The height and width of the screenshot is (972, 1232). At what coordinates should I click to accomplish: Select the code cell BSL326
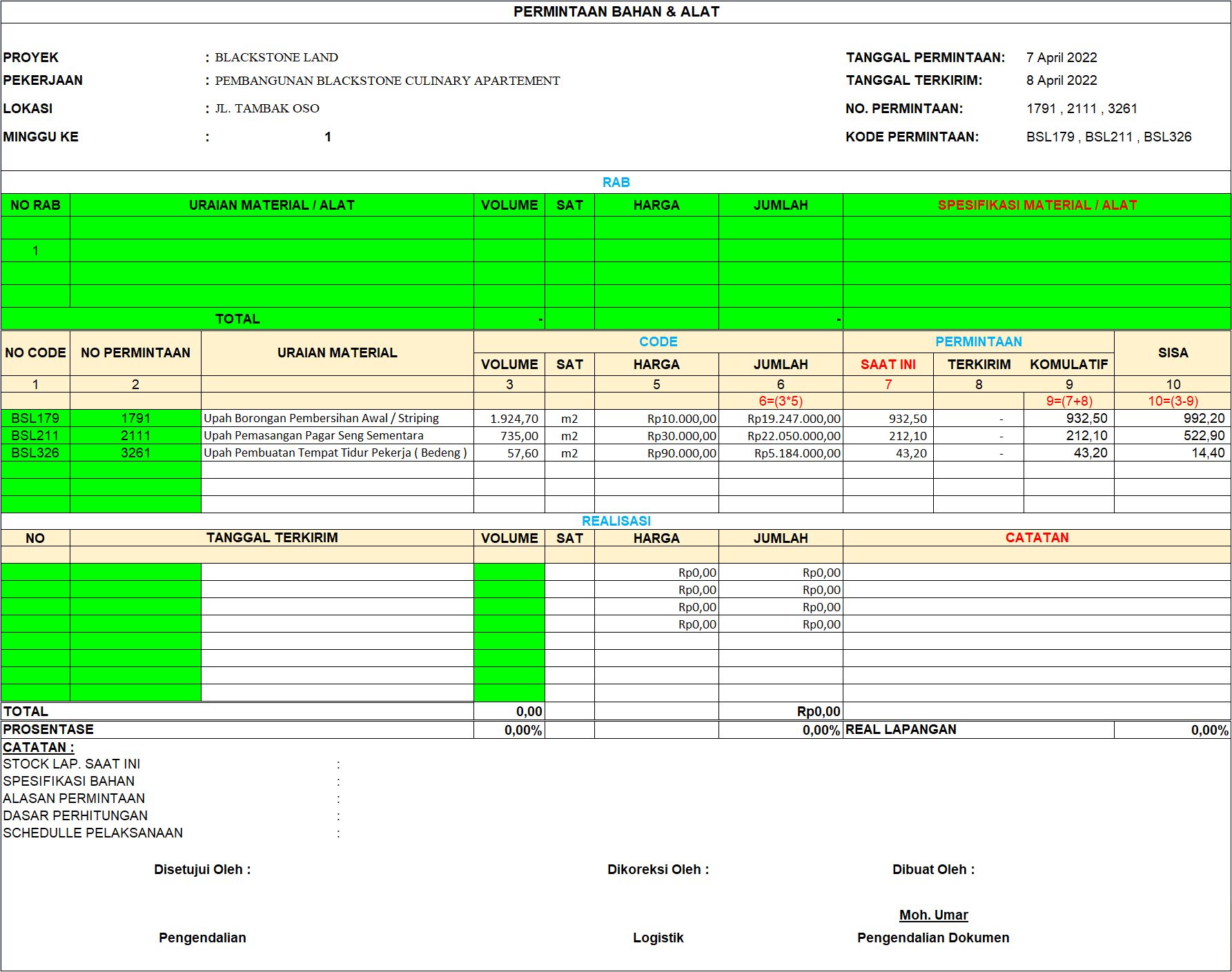tap(35, 453)
